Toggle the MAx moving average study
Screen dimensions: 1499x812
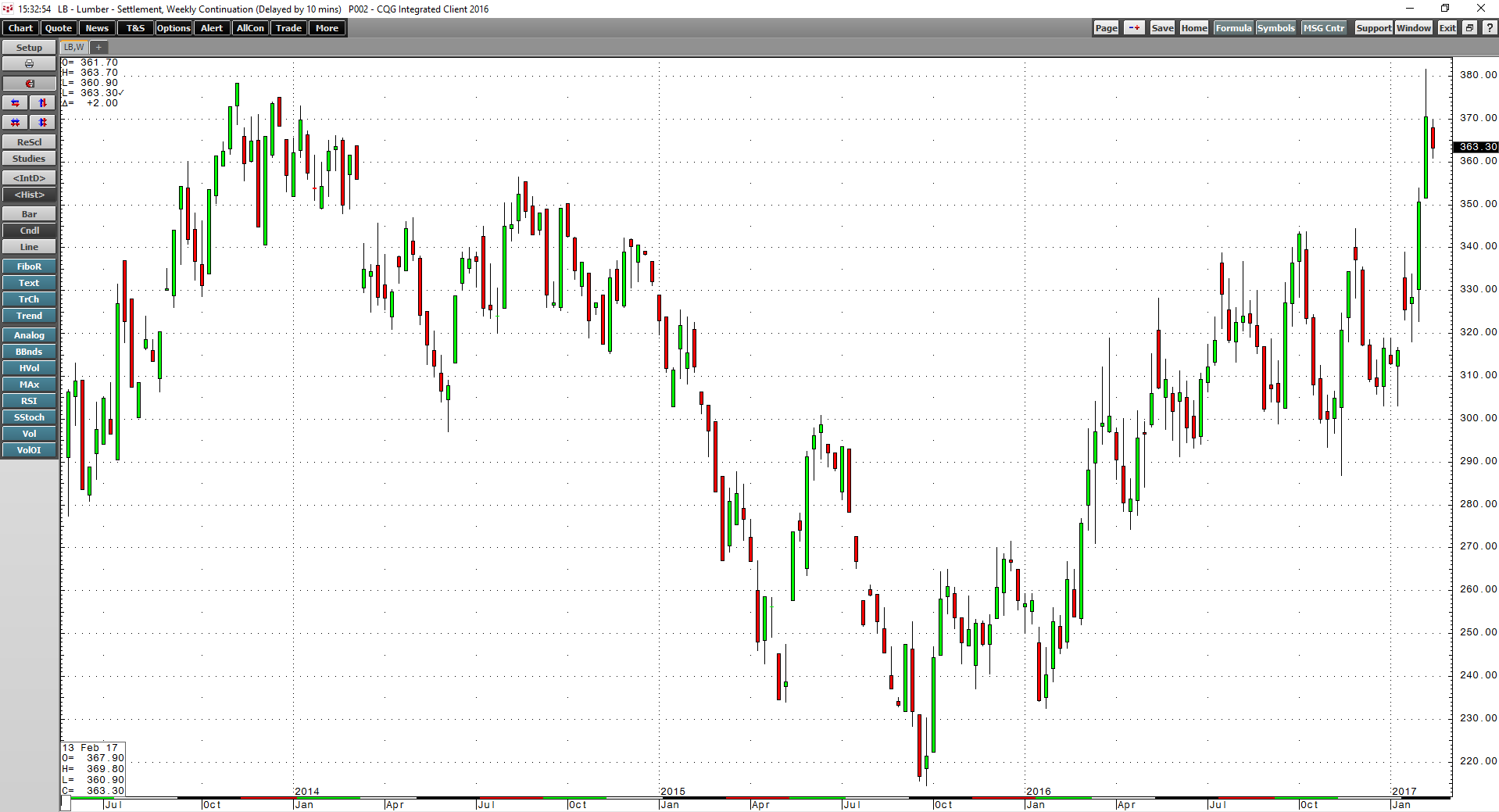click(29, 385)
